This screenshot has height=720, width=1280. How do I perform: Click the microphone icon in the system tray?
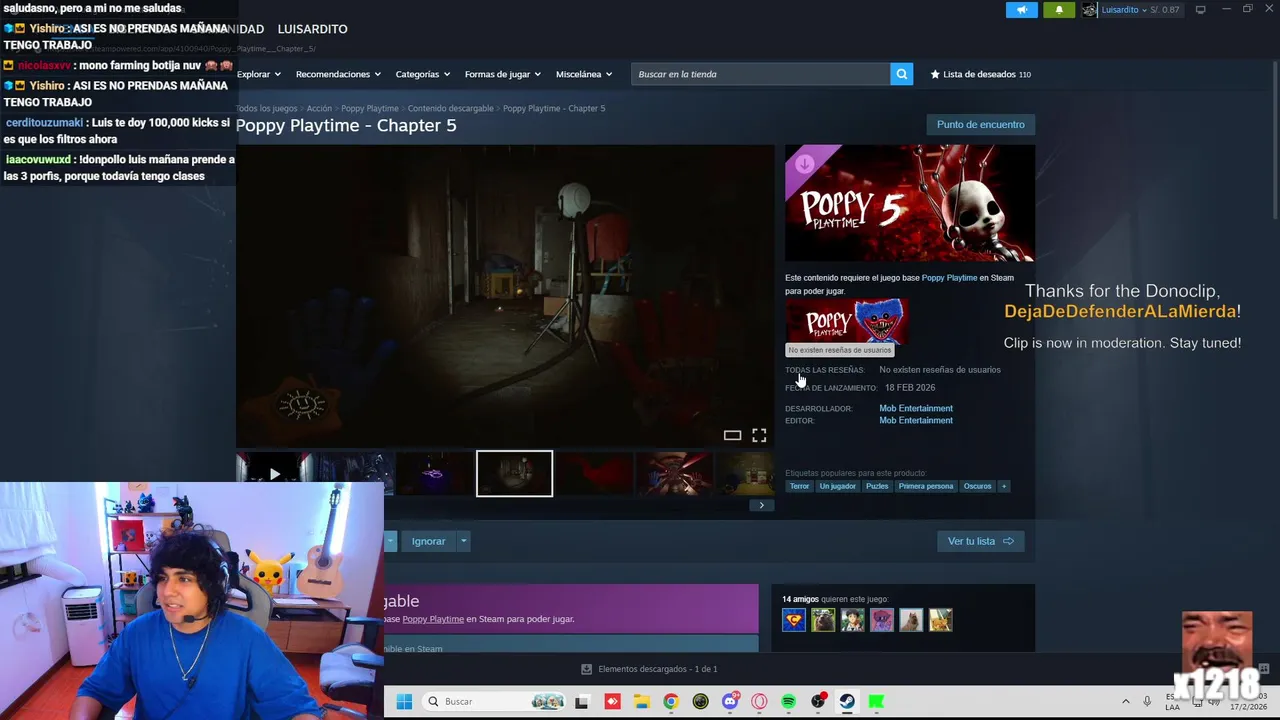pyautogui.click(x=1147, y=702)
